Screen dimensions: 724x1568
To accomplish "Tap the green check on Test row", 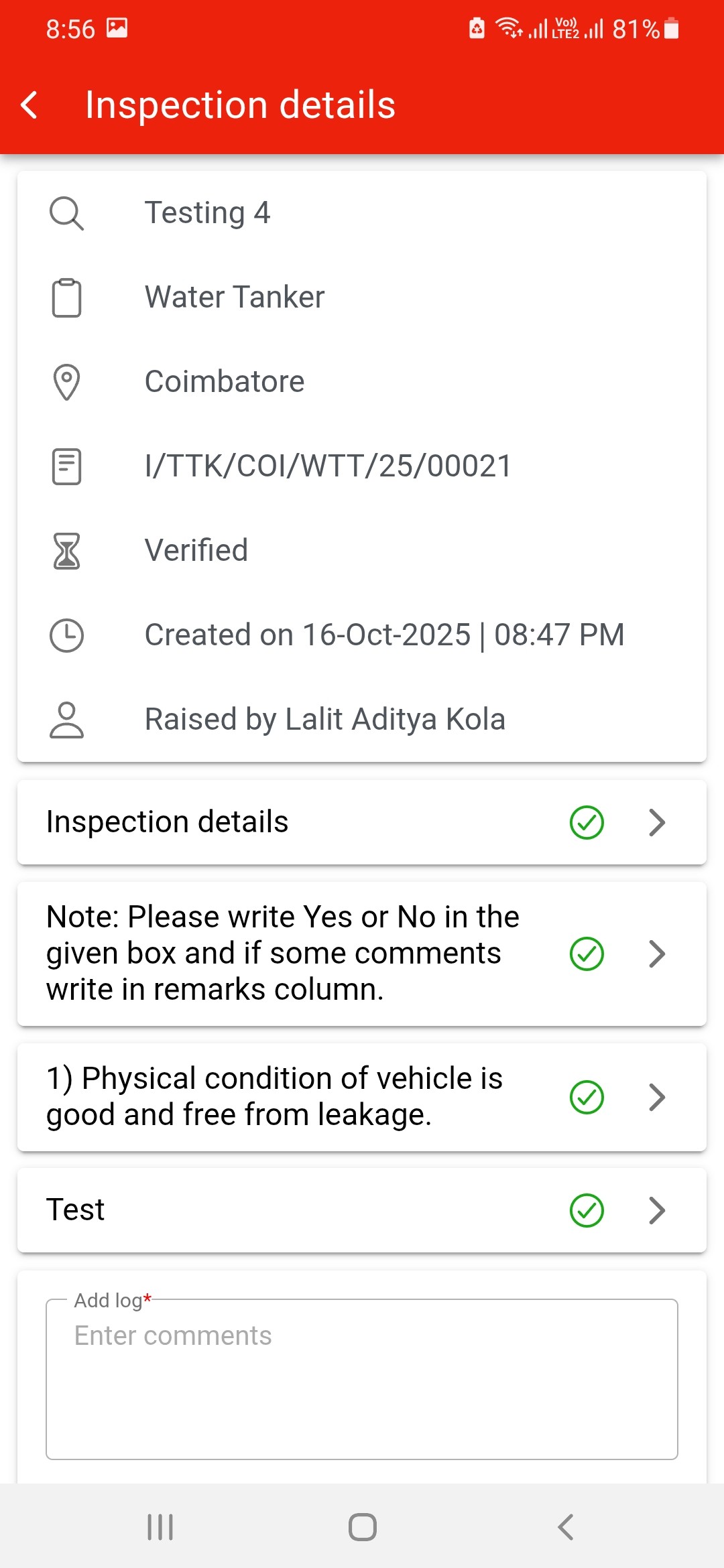I will tap(587, 1210).
